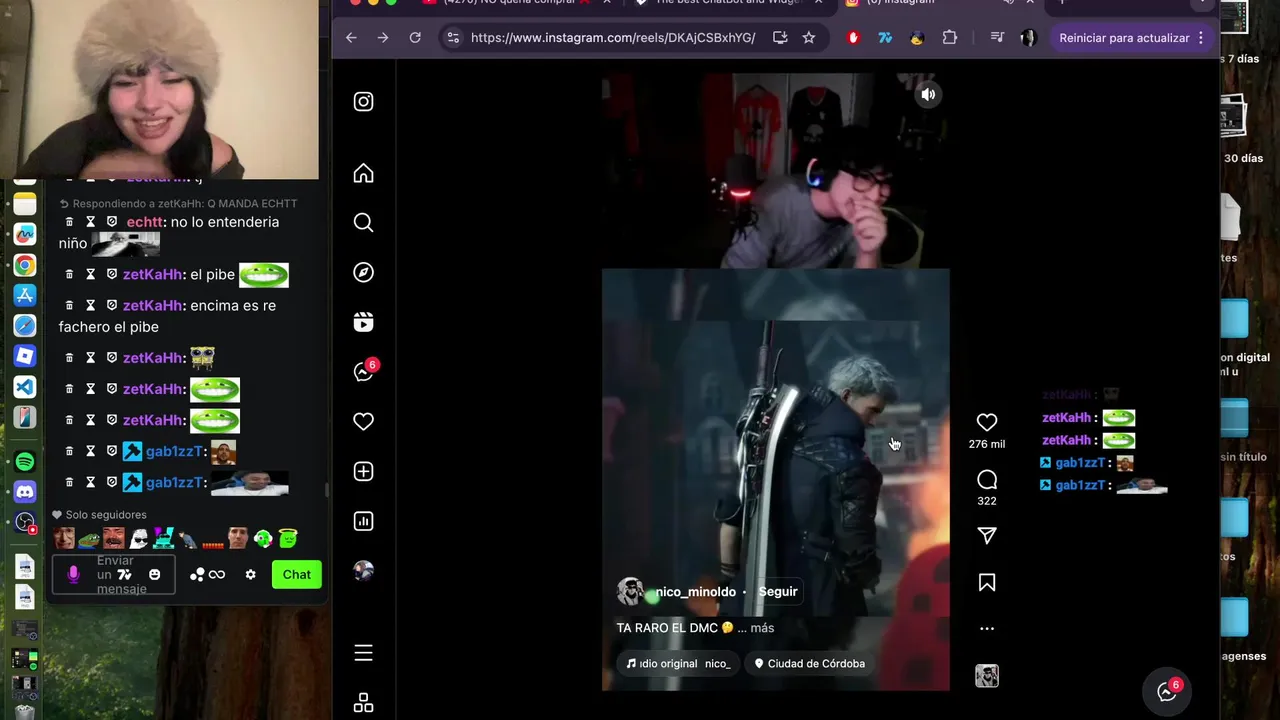Timeout echtt with hourglass icon

[90, 222]
